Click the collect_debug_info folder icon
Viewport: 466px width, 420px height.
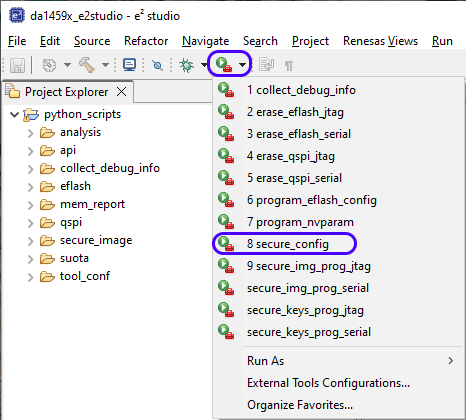[47, 168]
